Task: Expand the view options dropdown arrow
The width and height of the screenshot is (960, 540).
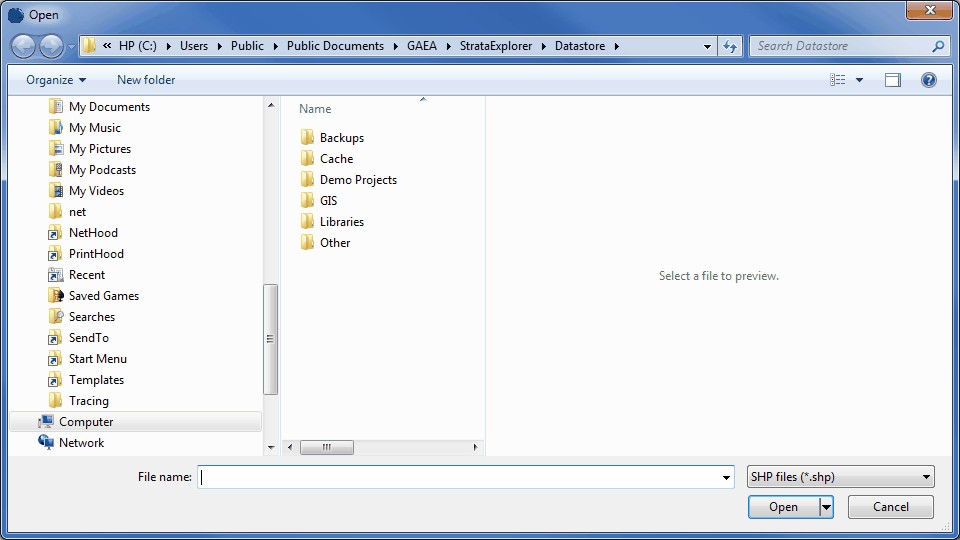Action: tap(859, 80)
